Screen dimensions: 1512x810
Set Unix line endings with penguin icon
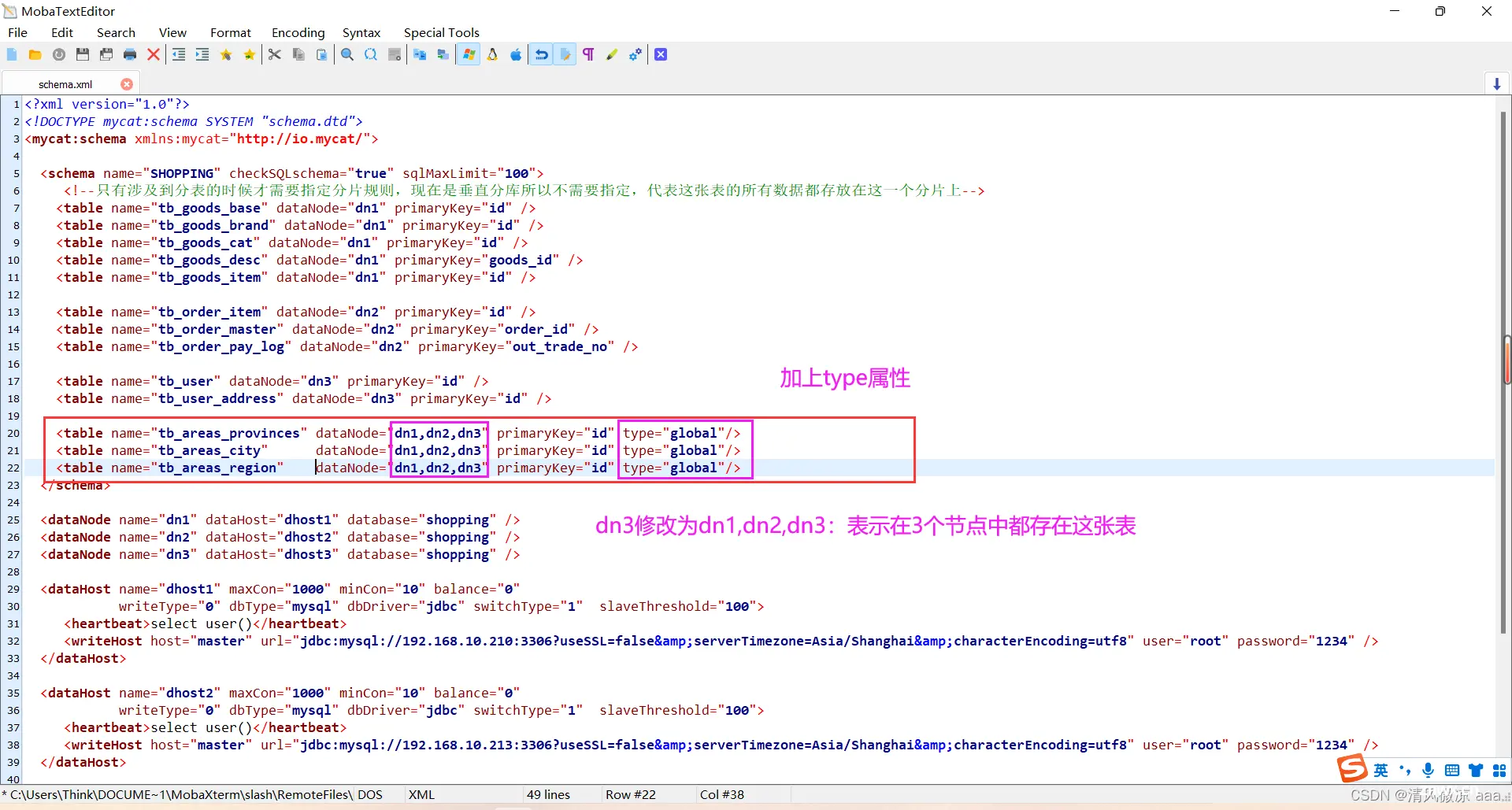tap(493, 54)
